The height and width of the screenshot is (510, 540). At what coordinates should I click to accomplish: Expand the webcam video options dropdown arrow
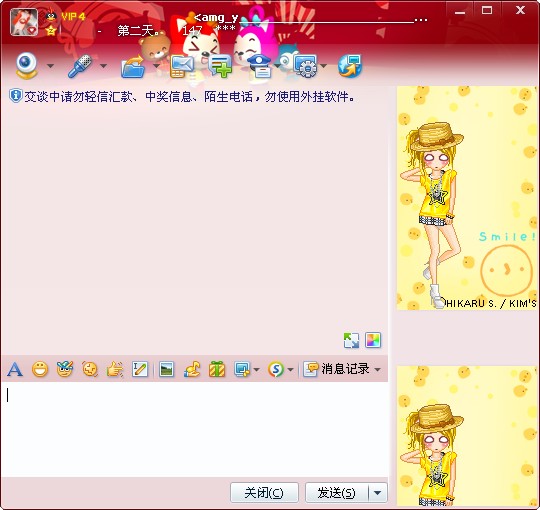coord(51,65)
